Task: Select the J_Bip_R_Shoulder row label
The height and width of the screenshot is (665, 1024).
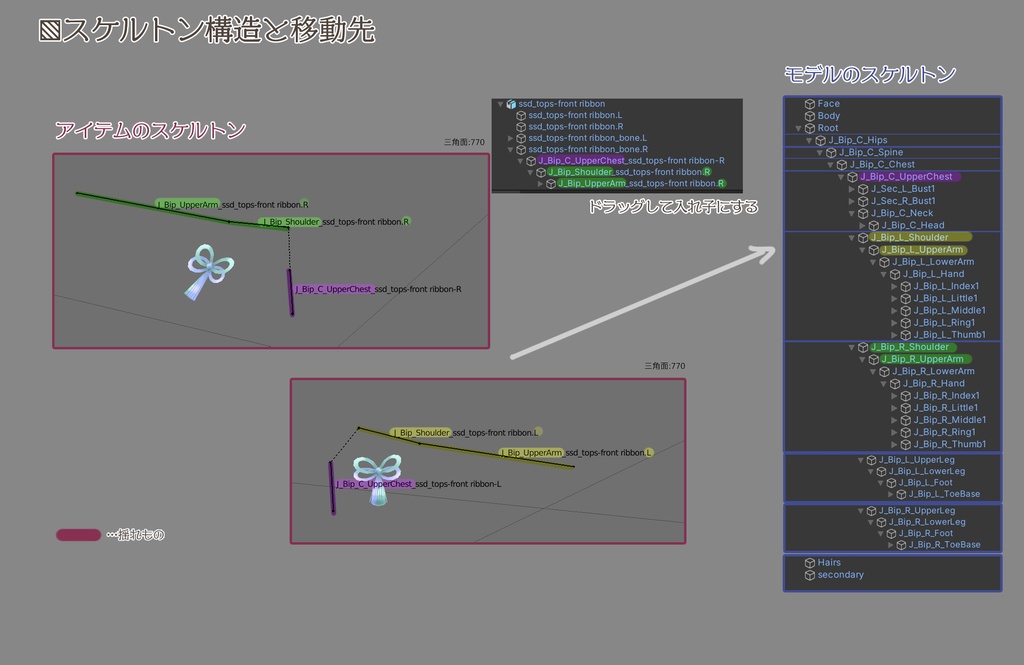Action: [910, 347]
